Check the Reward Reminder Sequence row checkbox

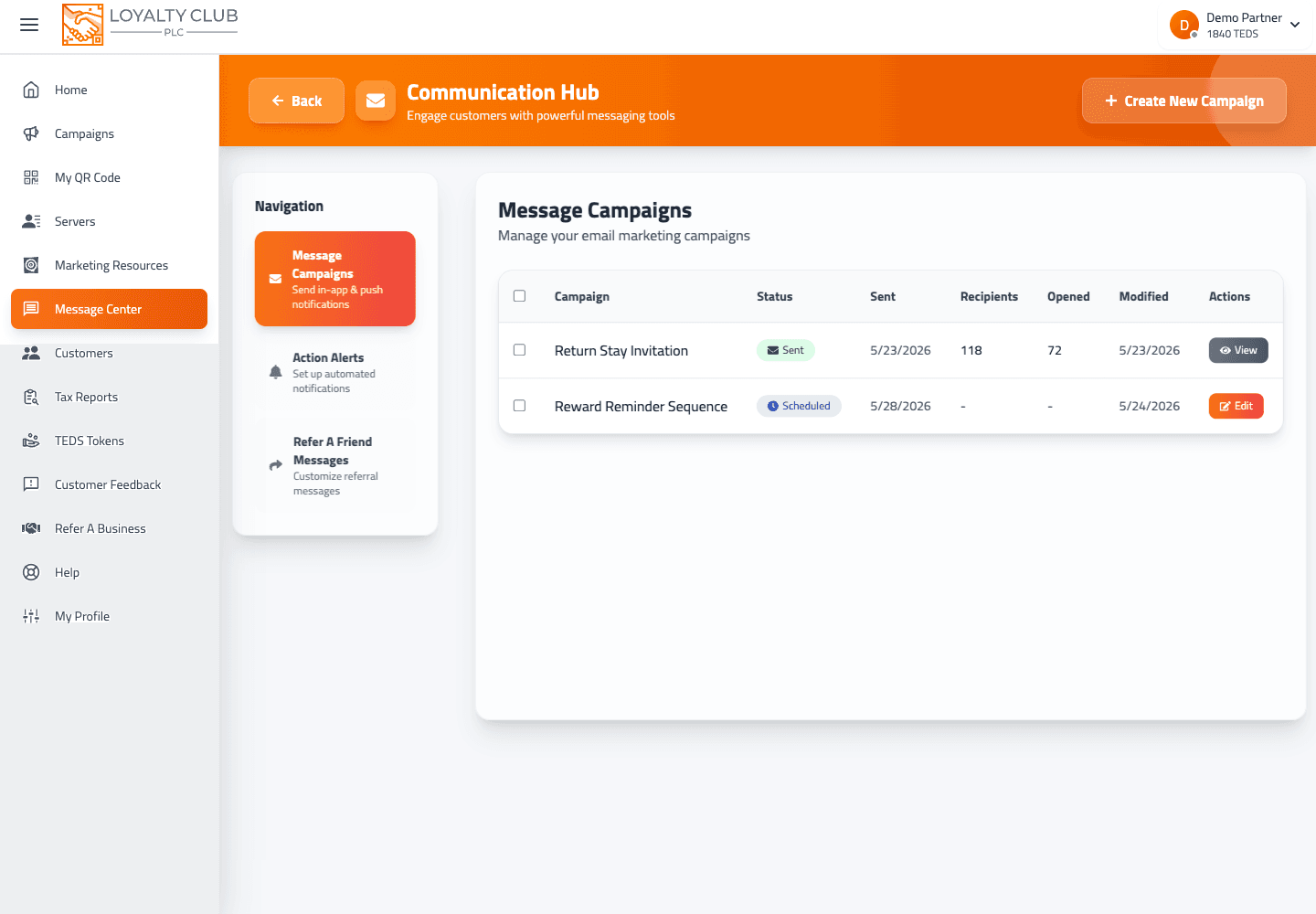pos(520,406)
